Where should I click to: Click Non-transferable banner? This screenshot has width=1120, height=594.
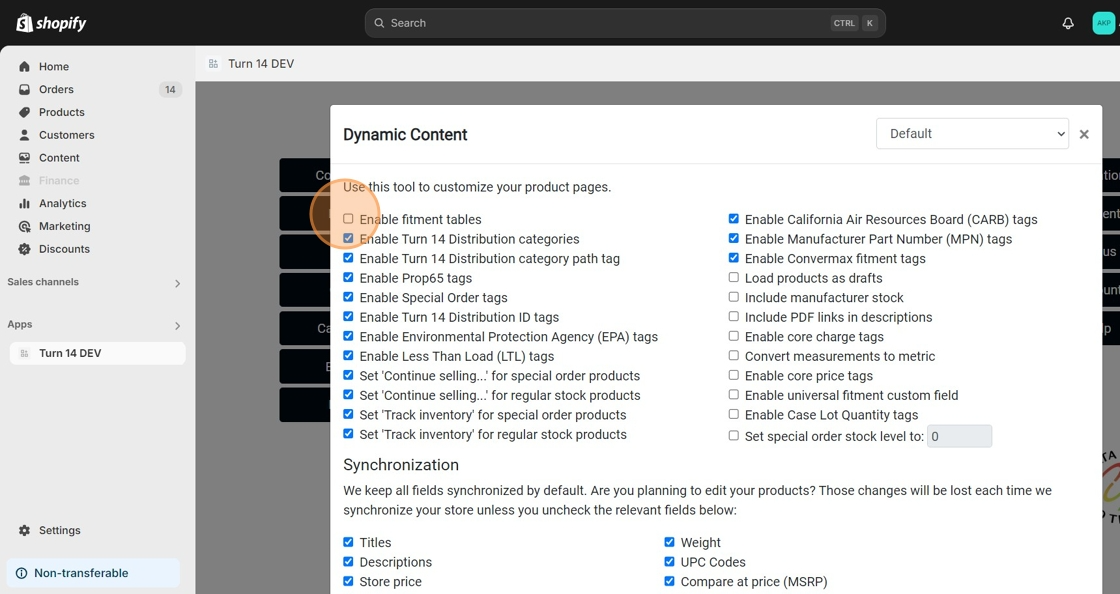93,573
